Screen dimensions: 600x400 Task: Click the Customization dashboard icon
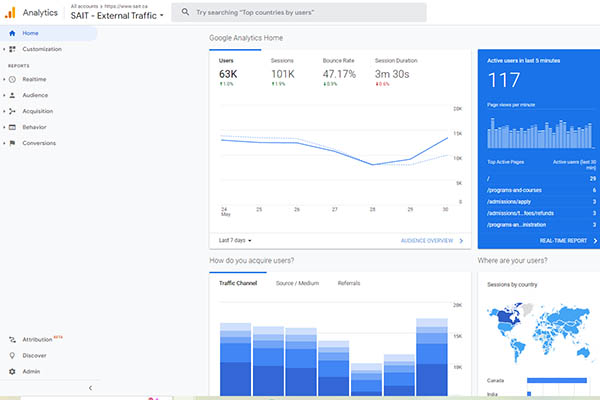point(12,49)
